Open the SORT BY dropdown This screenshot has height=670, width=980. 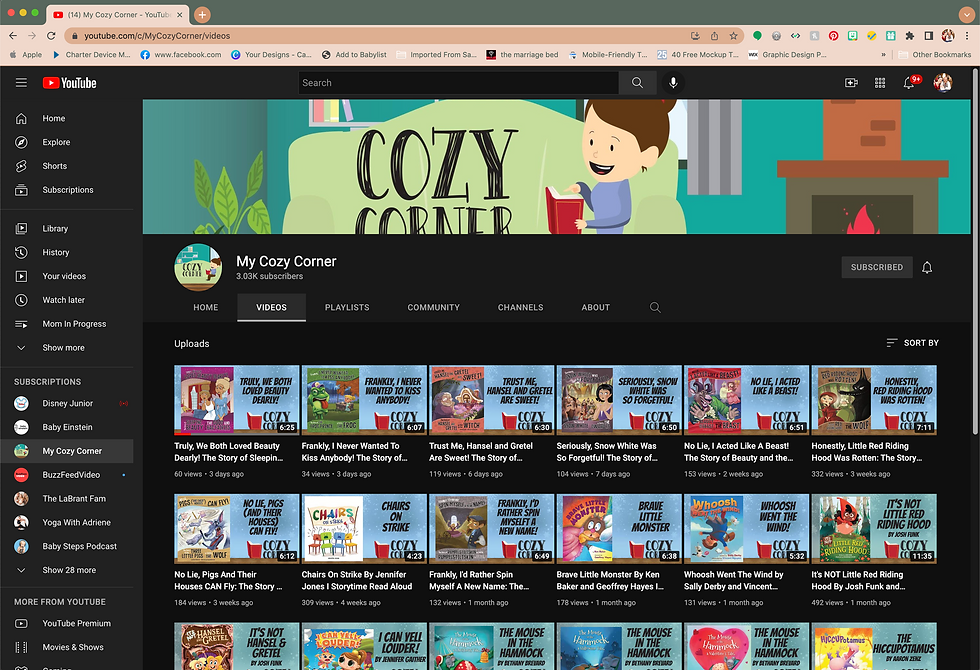[x=912, y=342]
